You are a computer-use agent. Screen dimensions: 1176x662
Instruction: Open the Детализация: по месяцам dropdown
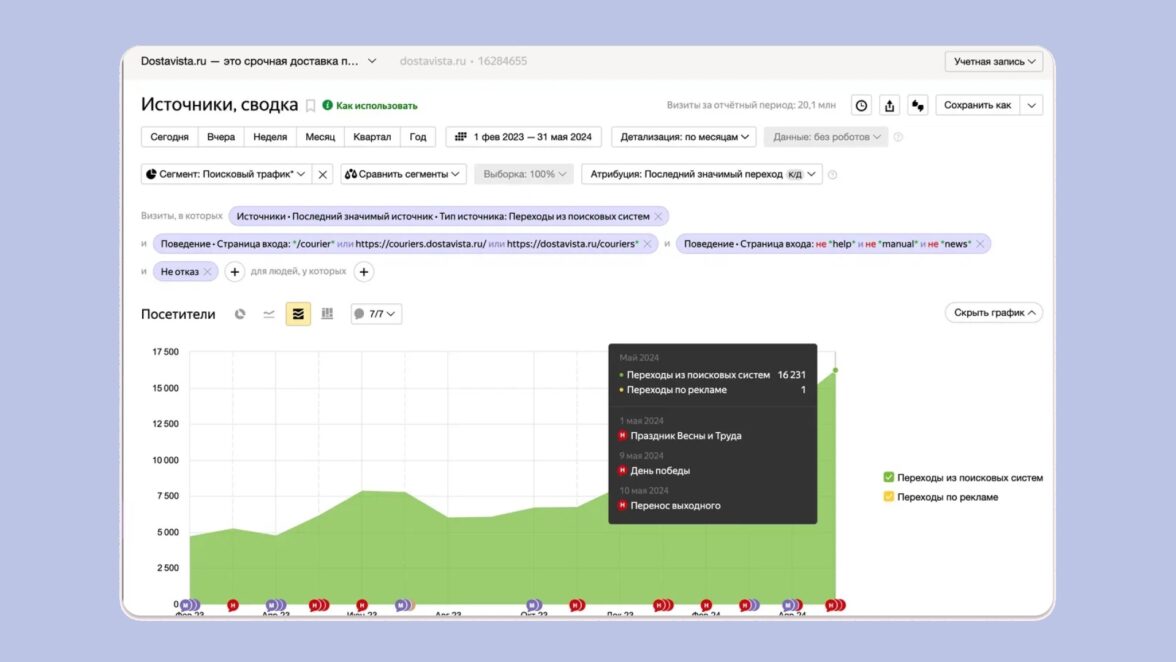(684, 137)
